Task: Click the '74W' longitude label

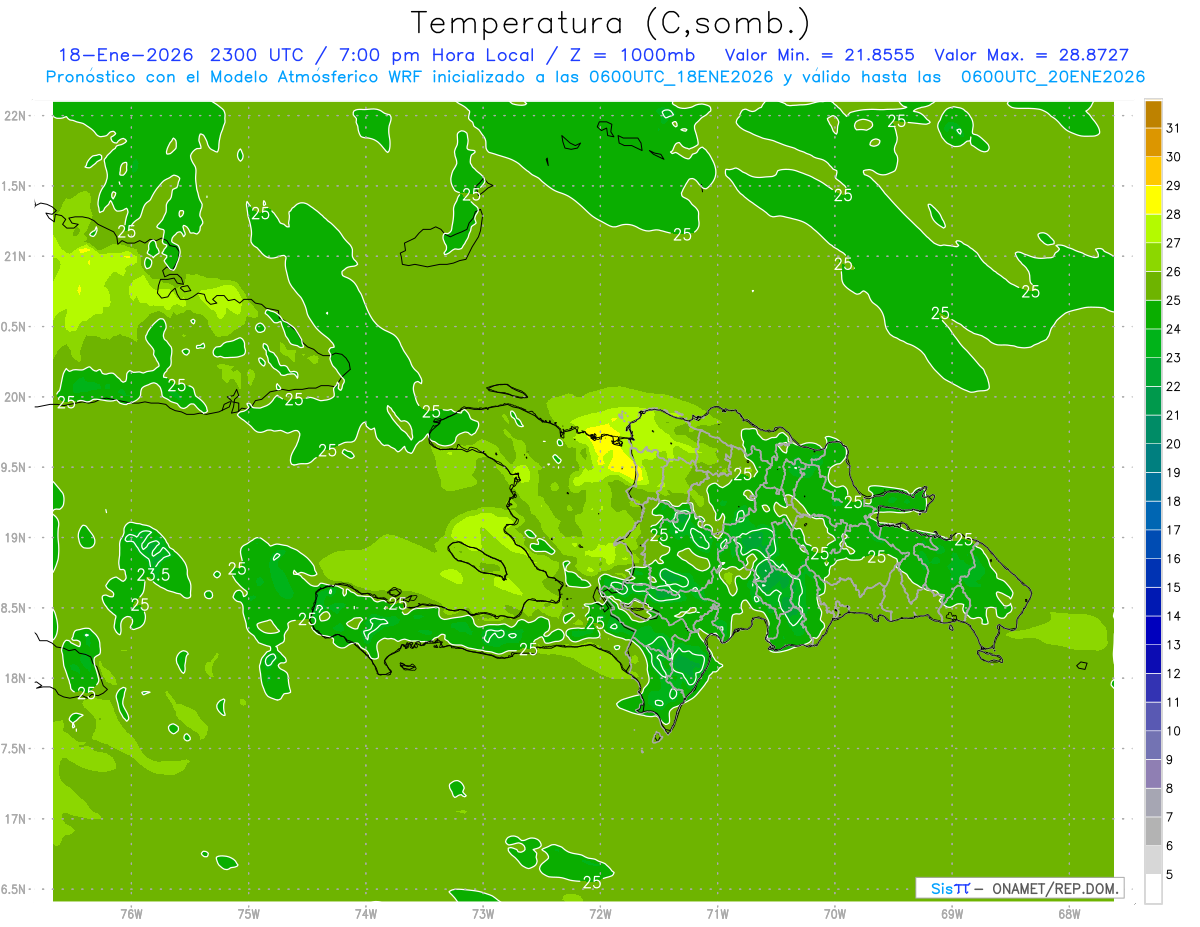Action: (x=366, y=913)
